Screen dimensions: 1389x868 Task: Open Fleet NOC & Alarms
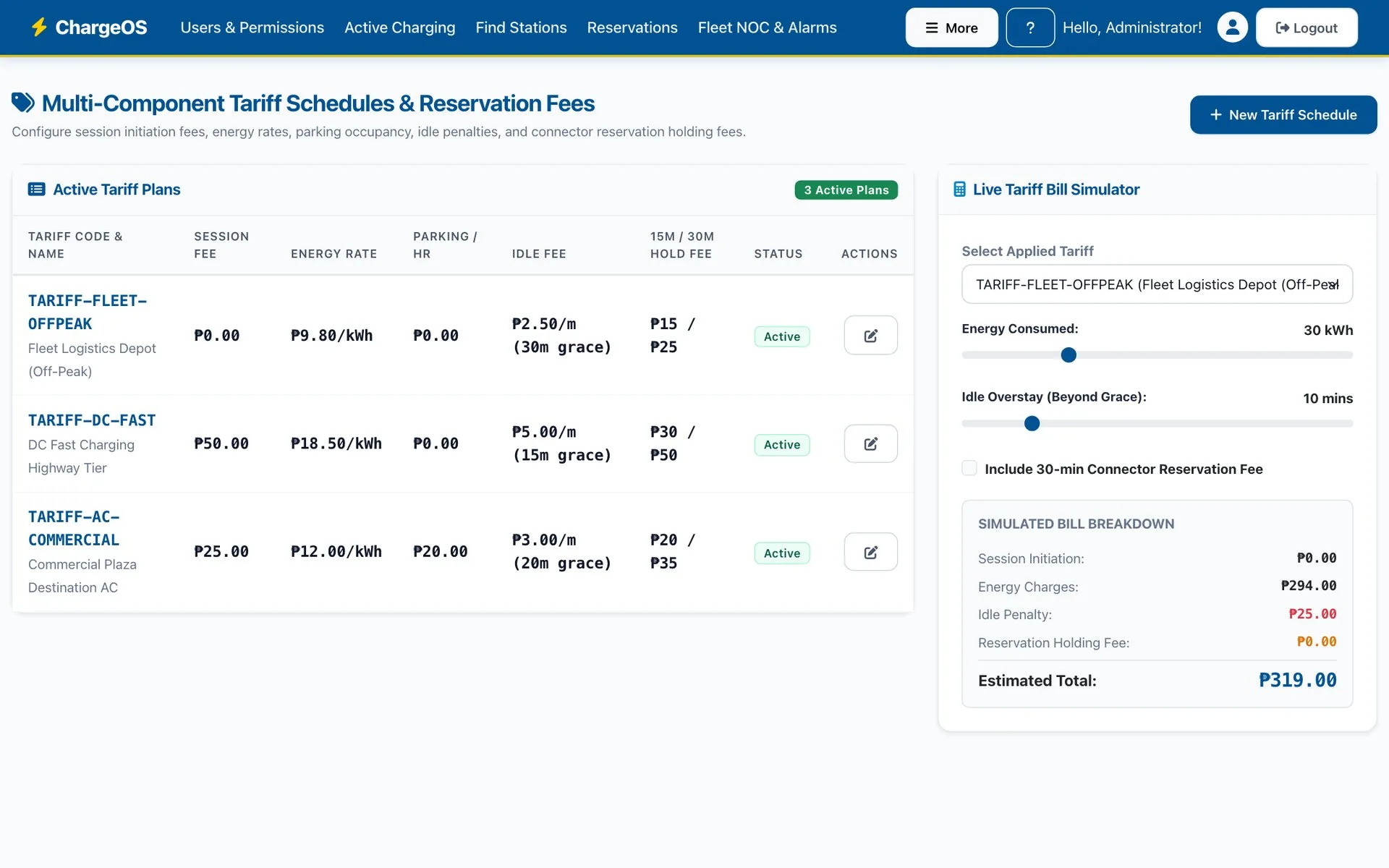click(x=767, y=27)
